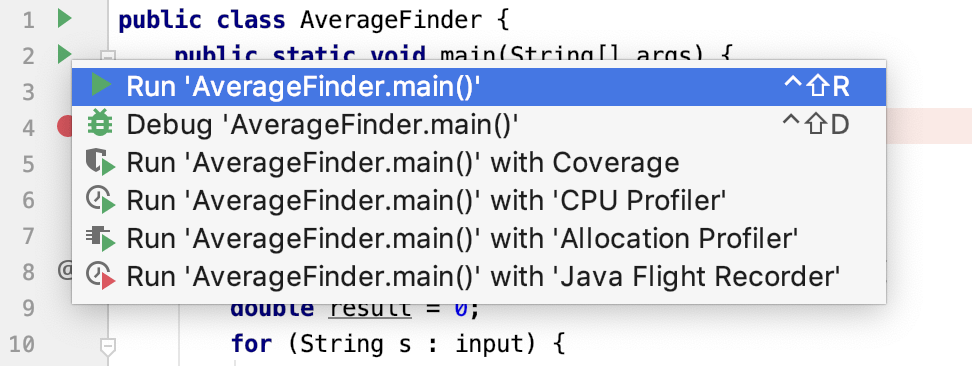Click the green play icon of the Run entry

click(100, 85)
